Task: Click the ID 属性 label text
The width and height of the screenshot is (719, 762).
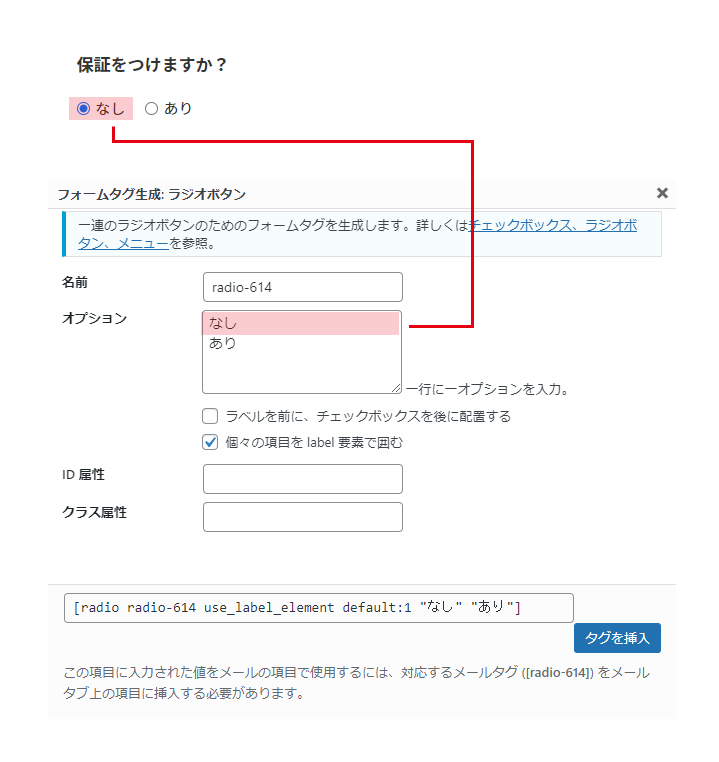Action: (x=85, y=475)
